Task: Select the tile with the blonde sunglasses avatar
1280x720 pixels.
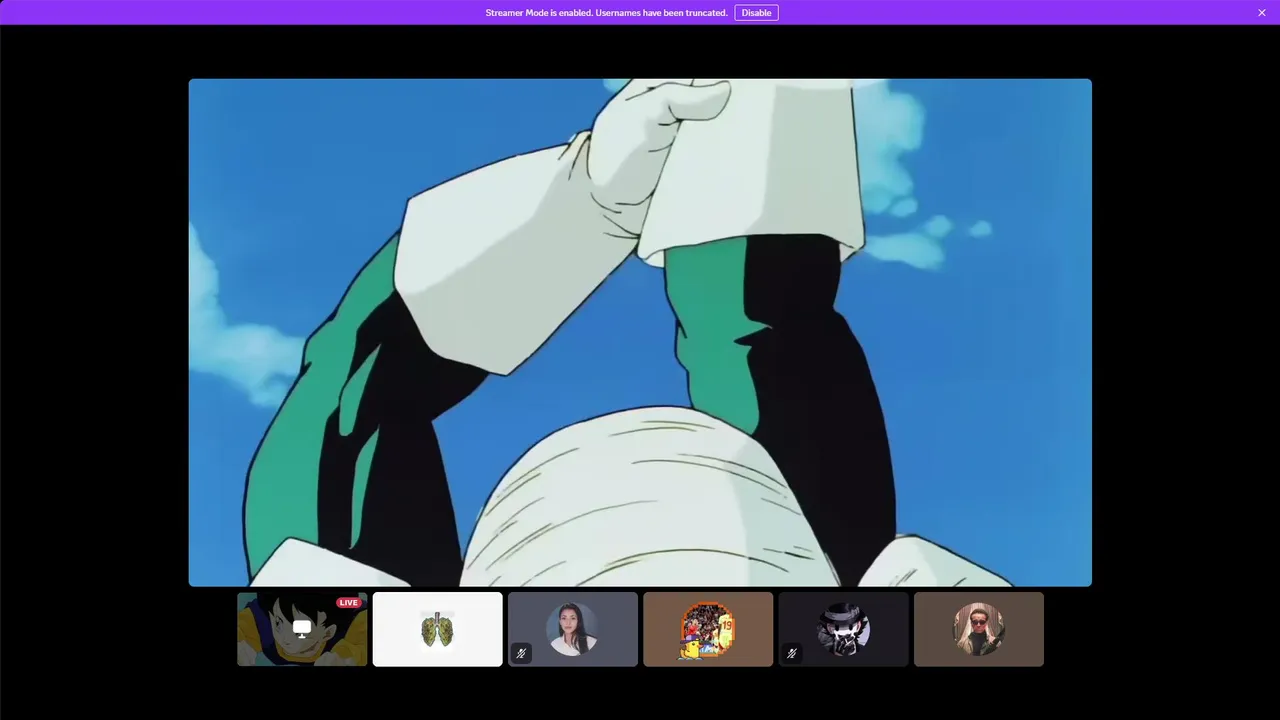Action: (x=979, y=629)
